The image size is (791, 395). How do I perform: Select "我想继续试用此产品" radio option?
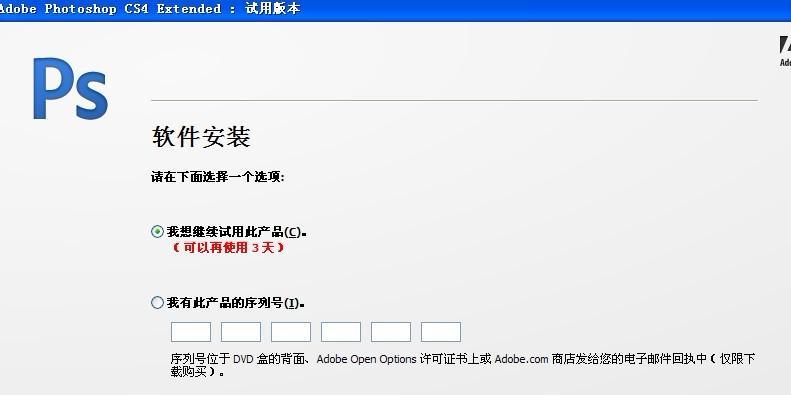point(157,232)
